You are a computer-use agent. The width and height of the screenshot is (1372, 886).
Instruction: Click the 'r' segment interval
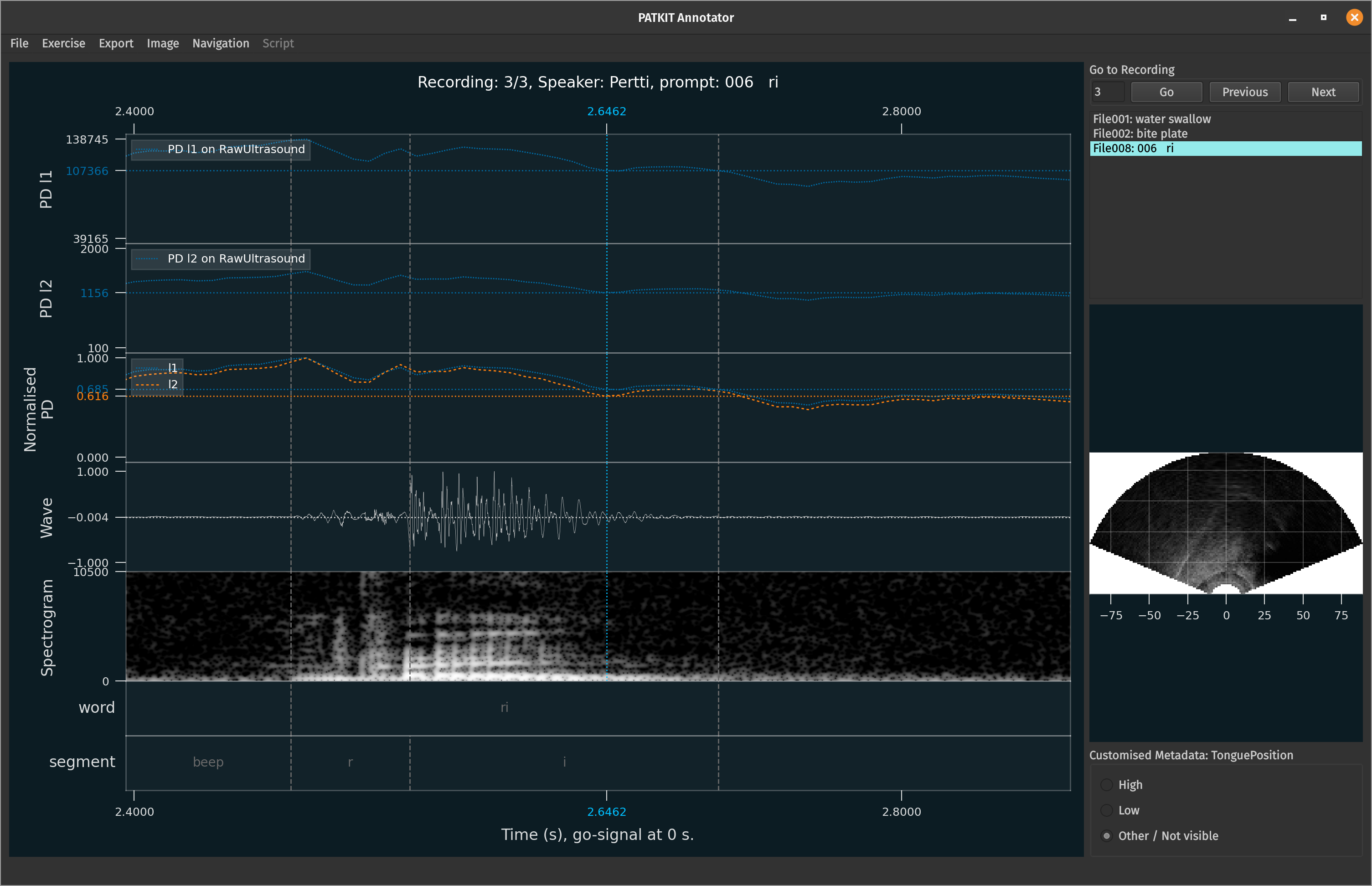pos(350,762)
